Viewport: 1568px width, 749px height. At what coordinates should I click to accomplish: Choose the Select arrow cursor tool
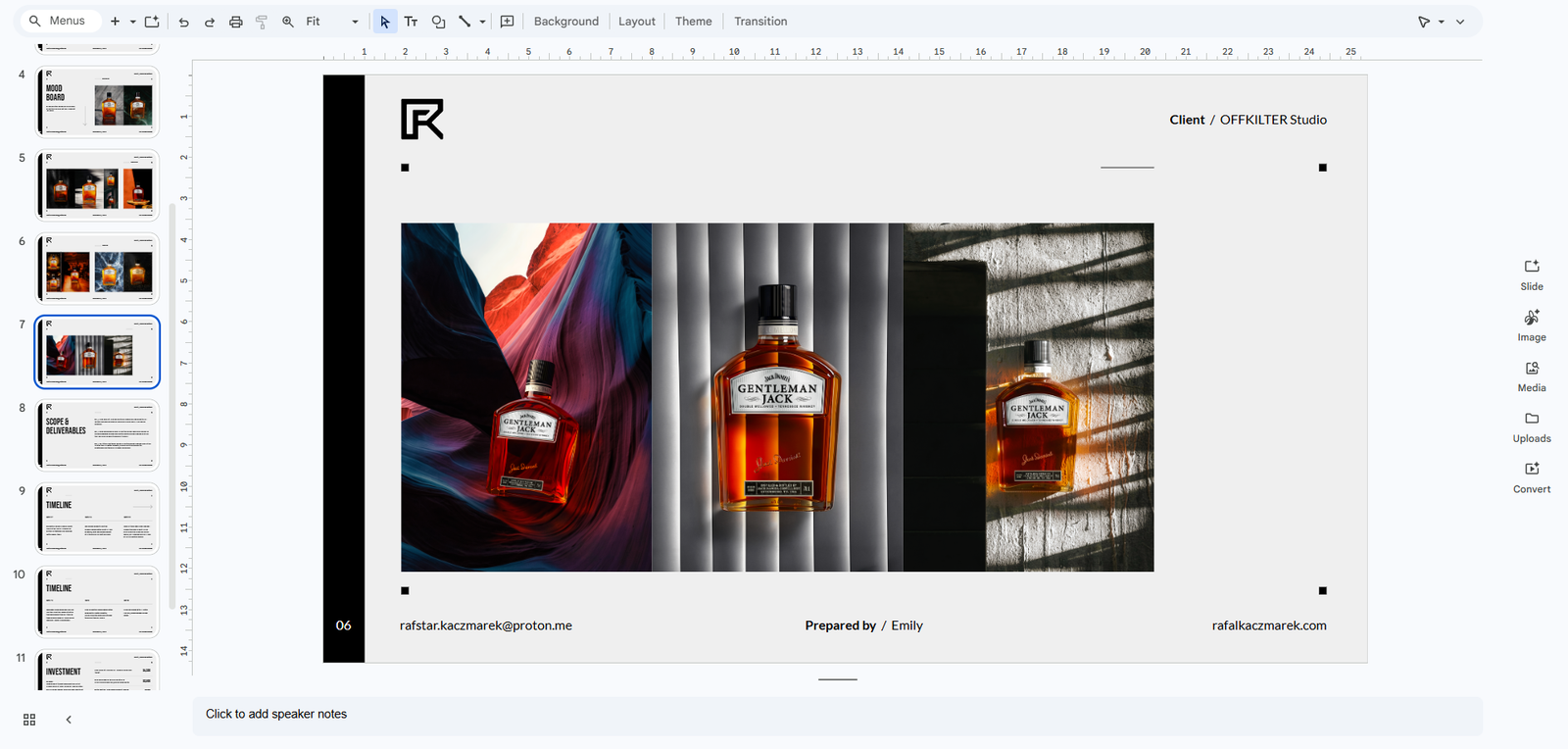(x=385, y=22)
